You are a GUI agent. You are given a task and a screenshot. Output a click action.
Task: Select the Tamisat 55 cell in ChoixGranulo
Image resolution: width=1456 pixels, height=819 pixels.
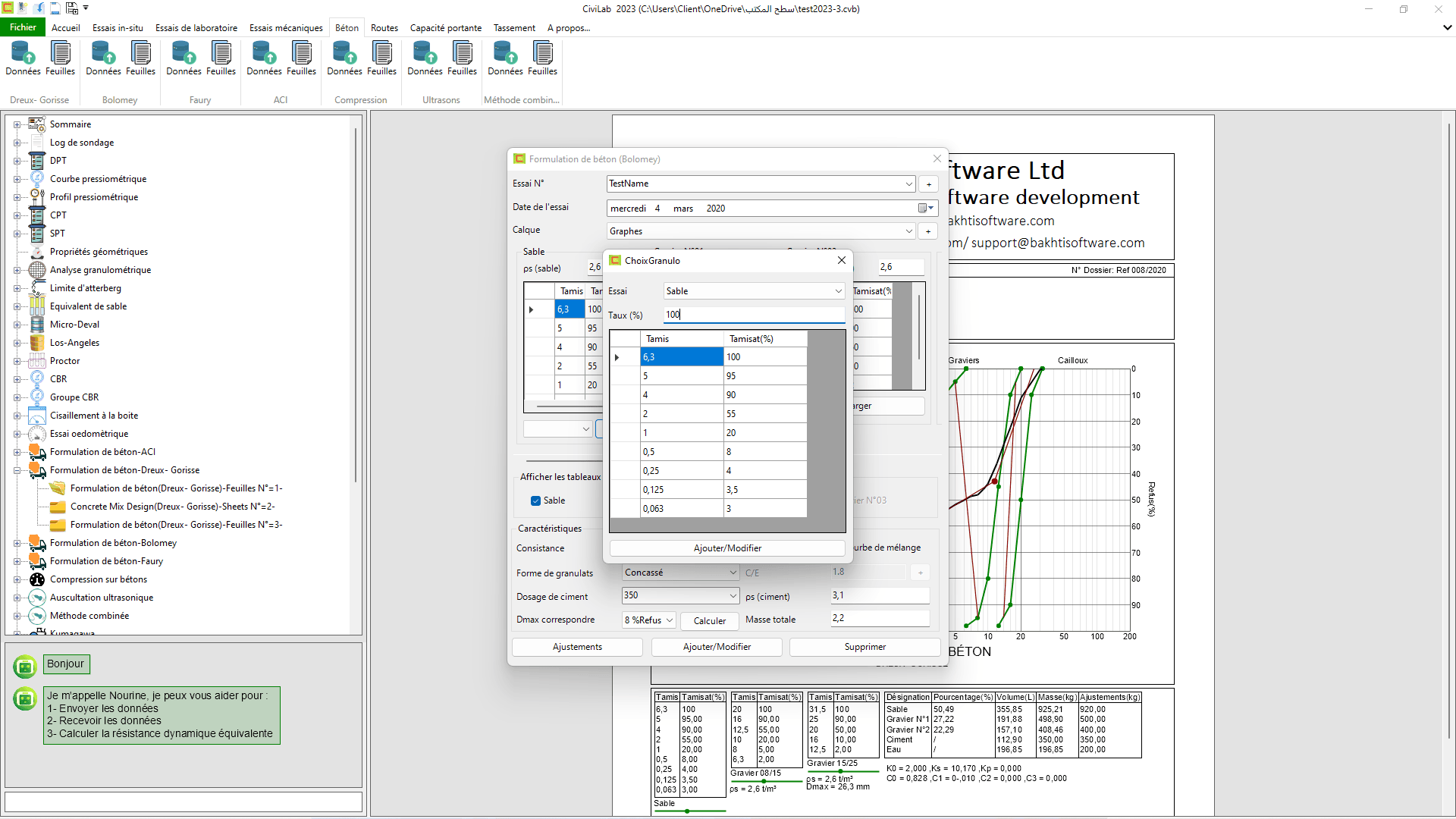coord(765,414)
